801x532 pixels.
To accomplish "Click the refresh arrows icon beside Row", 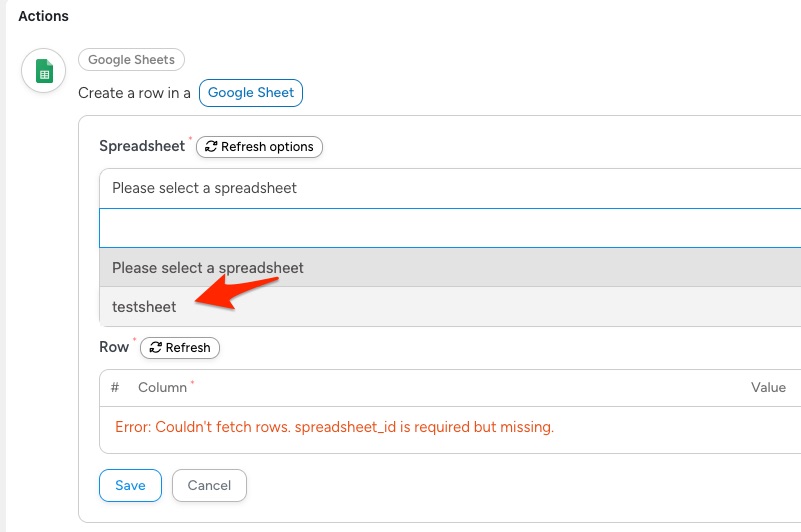I will click(x=155, y=348).
